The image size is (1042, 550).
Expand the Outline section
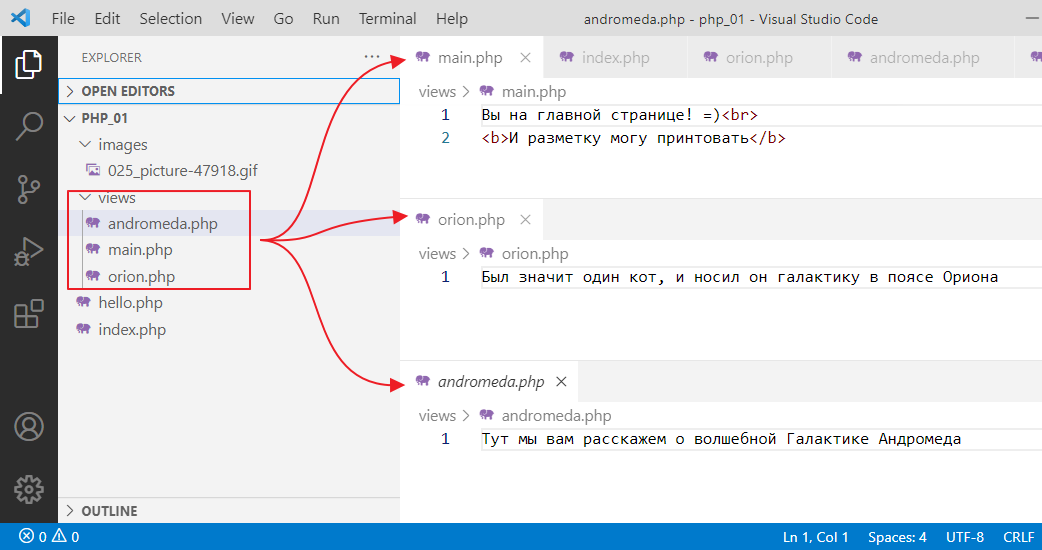pyautogui.click(x=109, y=511)
